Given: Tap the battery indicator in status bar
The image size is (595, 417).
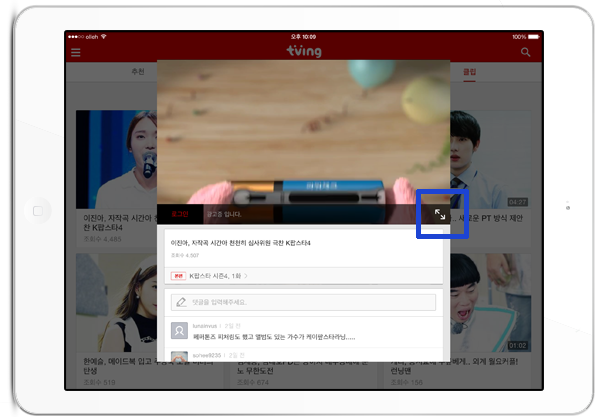Looking at the screenshot, I should tap(534, 37).
